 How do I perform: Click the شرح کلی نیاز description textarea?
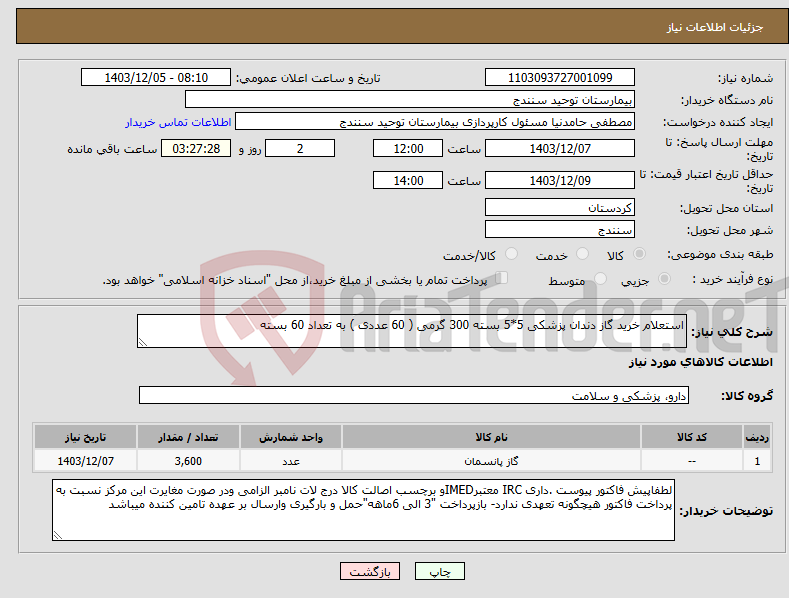[412, 331]
